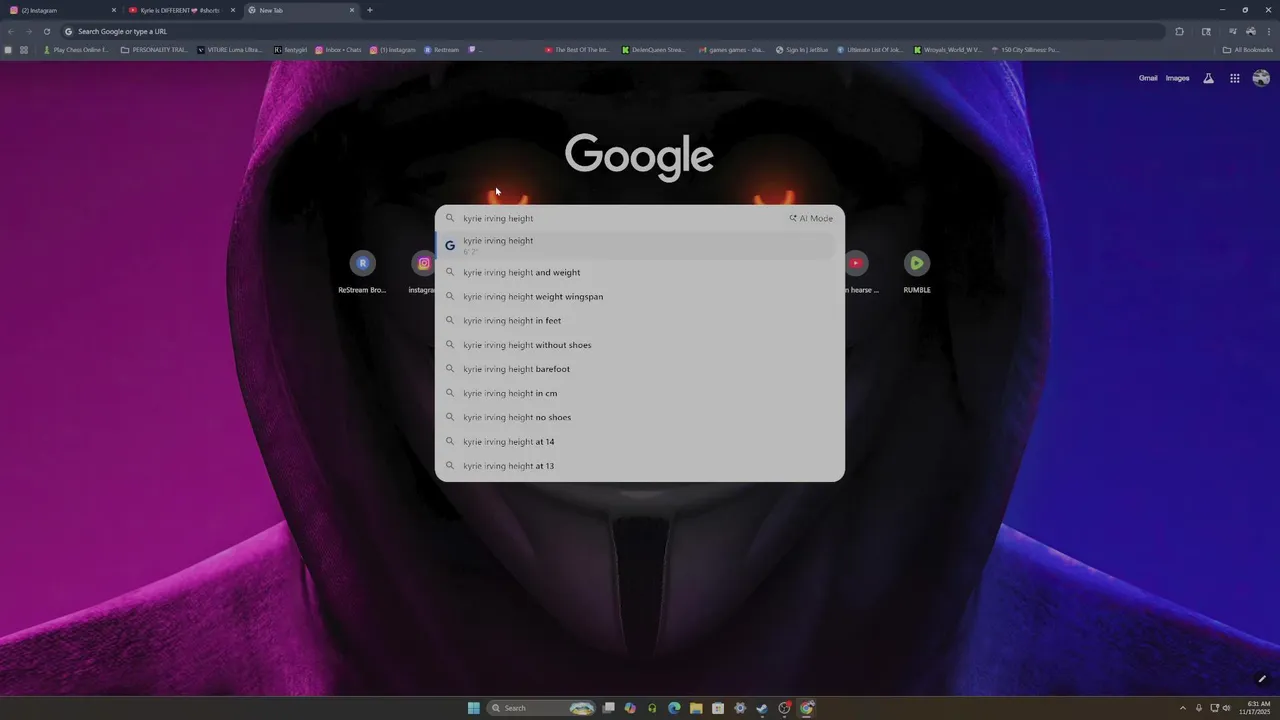The width and height of the screenshot is (1280, 720).
Task: Open games games bookmark
Action: (x=732, y=49)
